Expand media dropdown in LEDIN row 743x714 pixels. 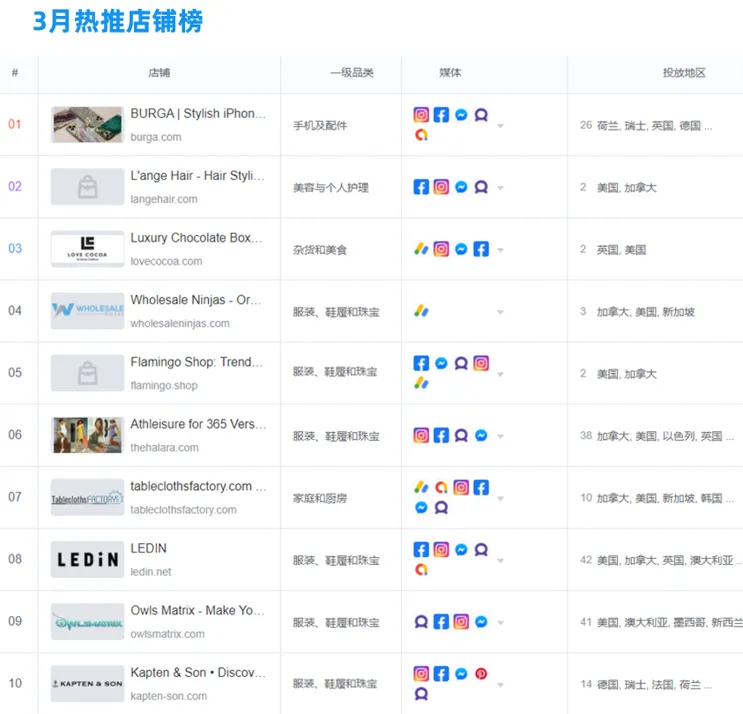coord(500,560)
